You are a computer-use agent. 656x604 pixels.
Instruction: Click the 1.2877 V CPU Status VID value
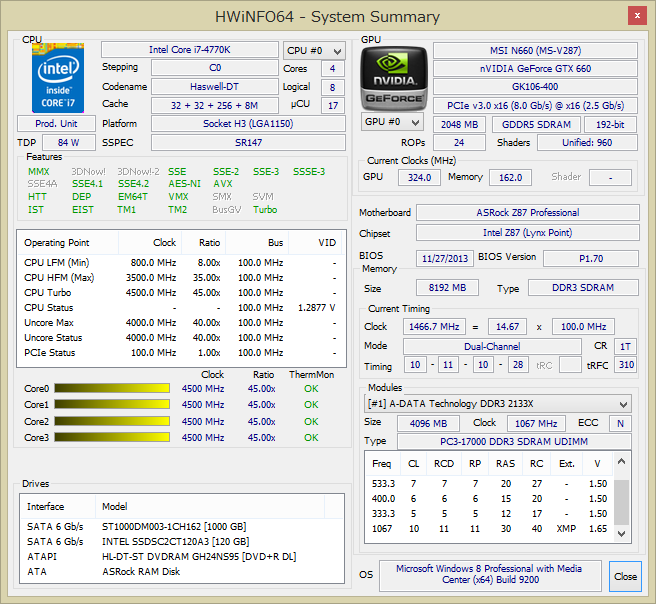(317, 308)
